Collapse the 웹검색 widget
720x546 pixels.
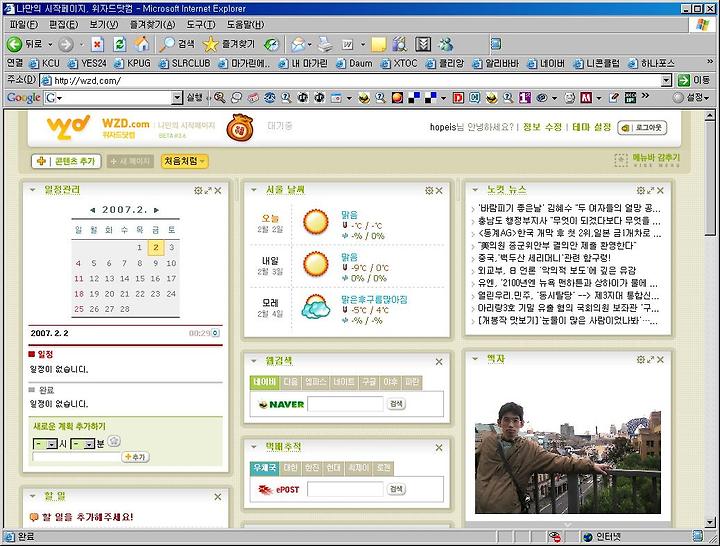pyautogui.click(x=253, y=361)
